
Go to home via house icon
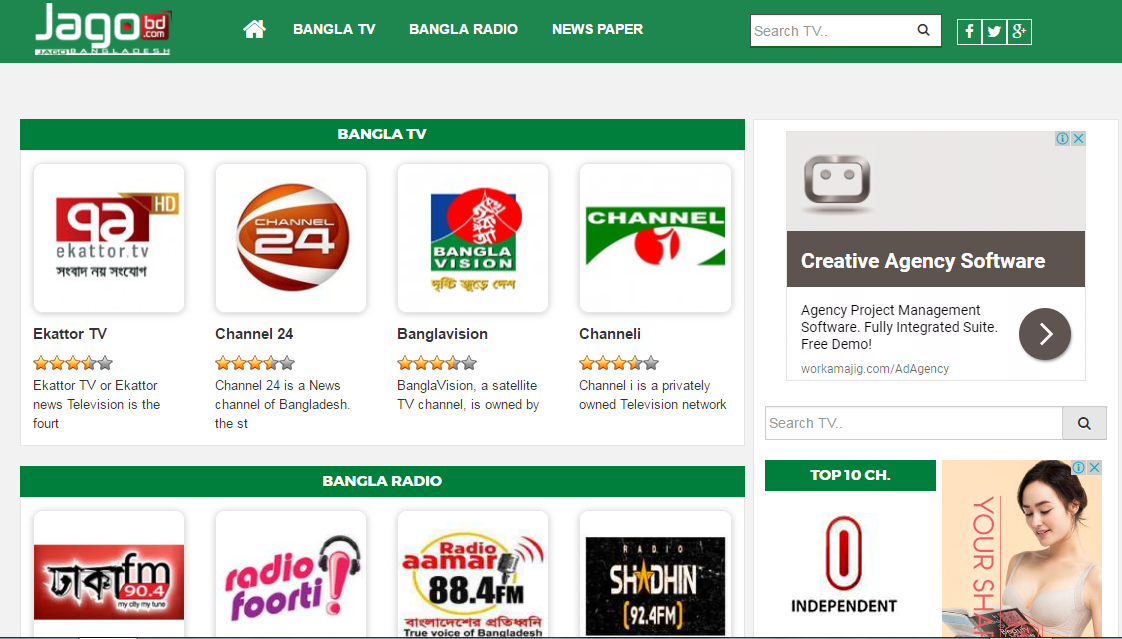pyautogui.click(x=254, y=29)
